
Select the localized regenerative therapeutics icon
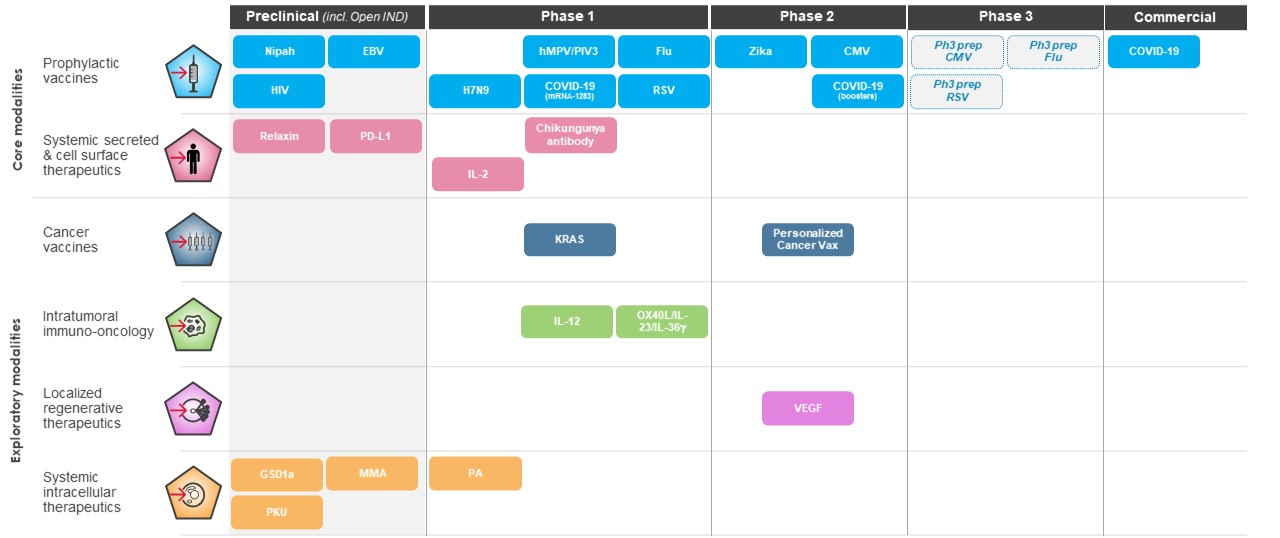click(191, 409)
